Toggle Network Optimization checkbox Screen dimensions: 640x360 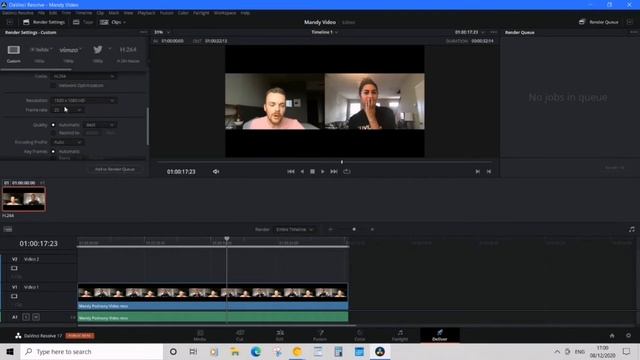coord(53,86)
